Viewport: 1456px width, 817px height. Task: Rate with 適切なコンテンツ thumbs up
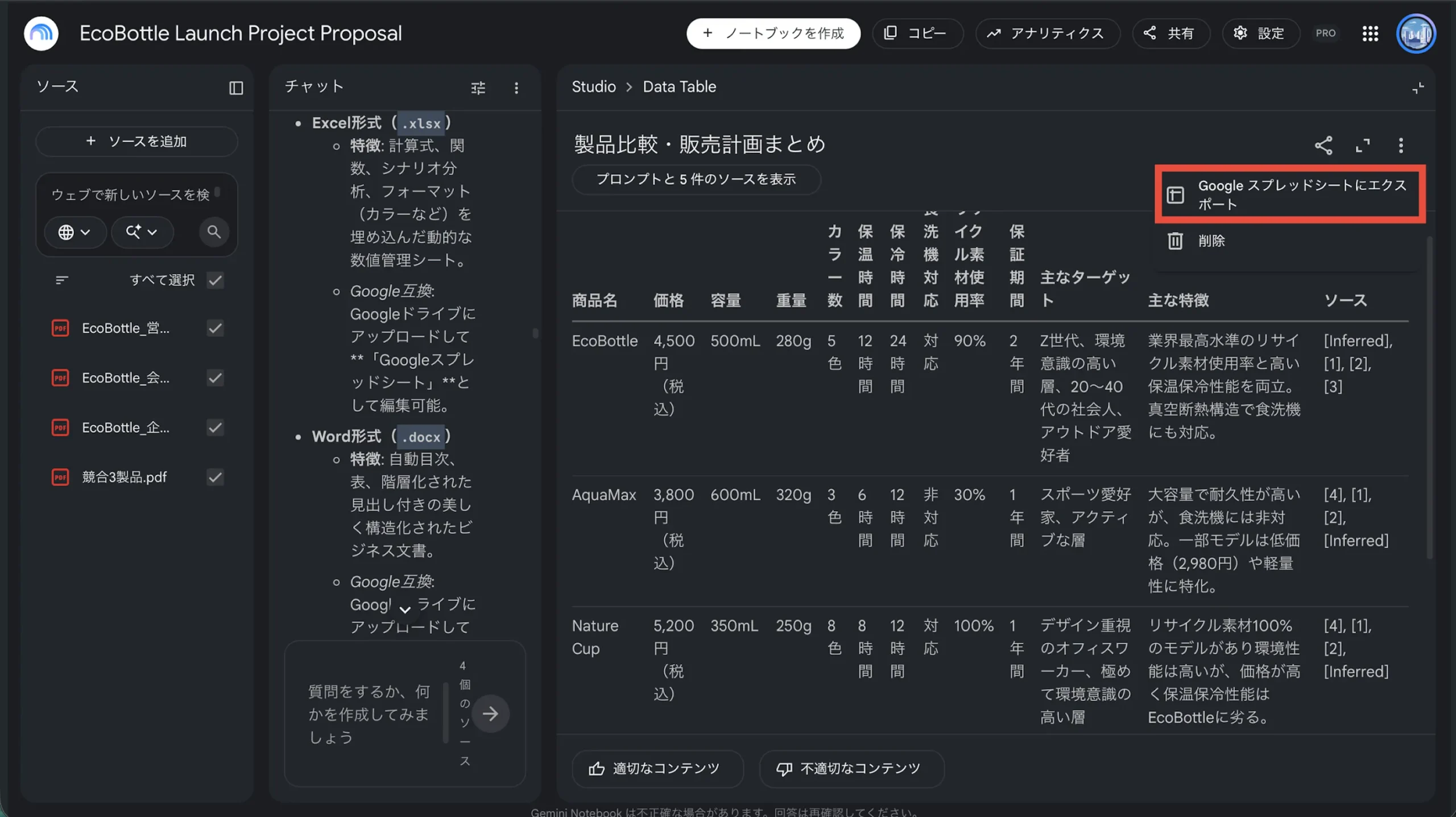[657, 769]
